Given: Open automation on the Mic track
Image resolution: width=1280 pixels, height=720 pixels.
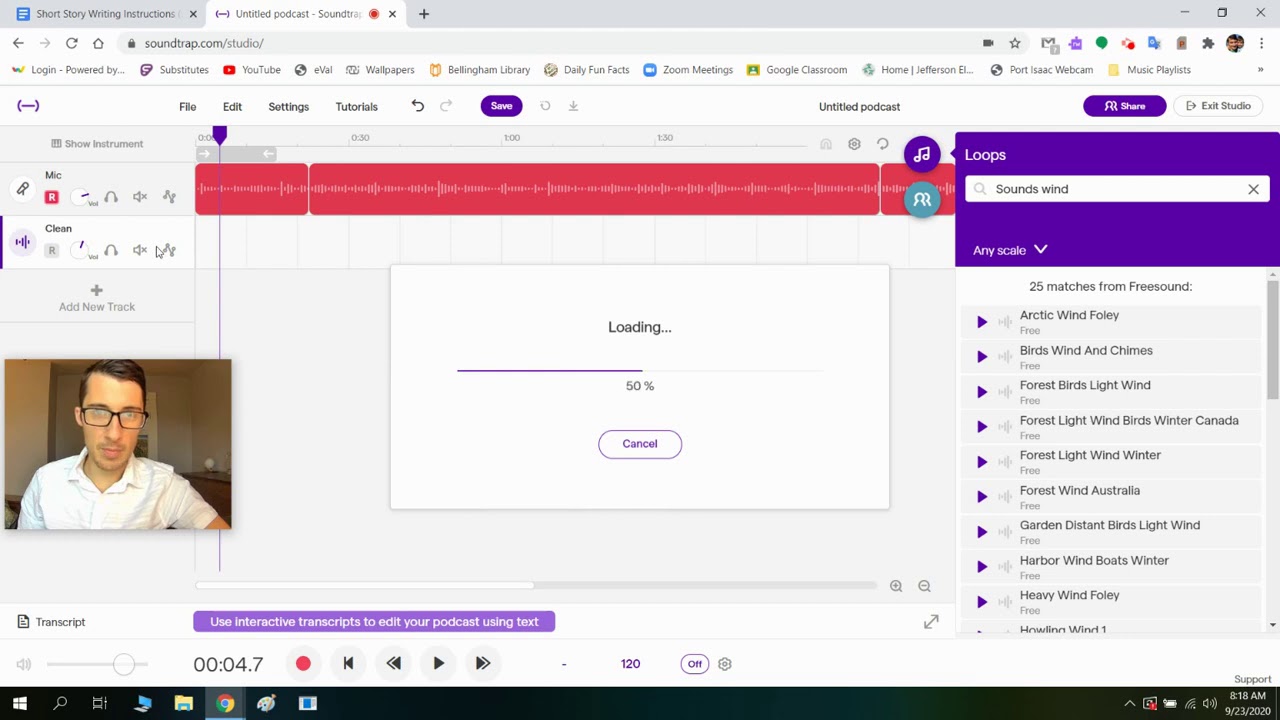Looking at the screenshot, I should coord(169,197).
